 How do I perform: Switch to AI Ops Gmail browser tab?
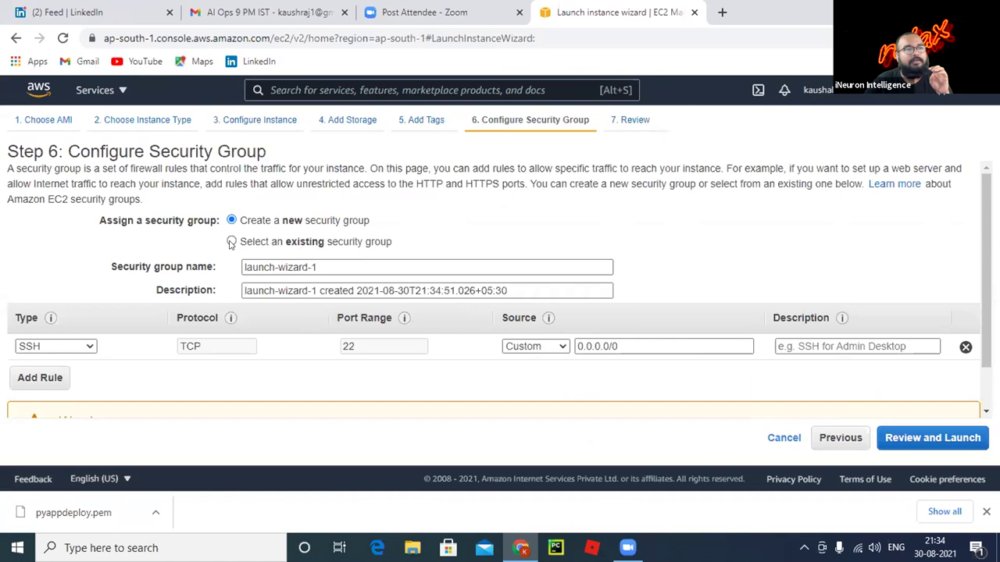click(270, 12)
